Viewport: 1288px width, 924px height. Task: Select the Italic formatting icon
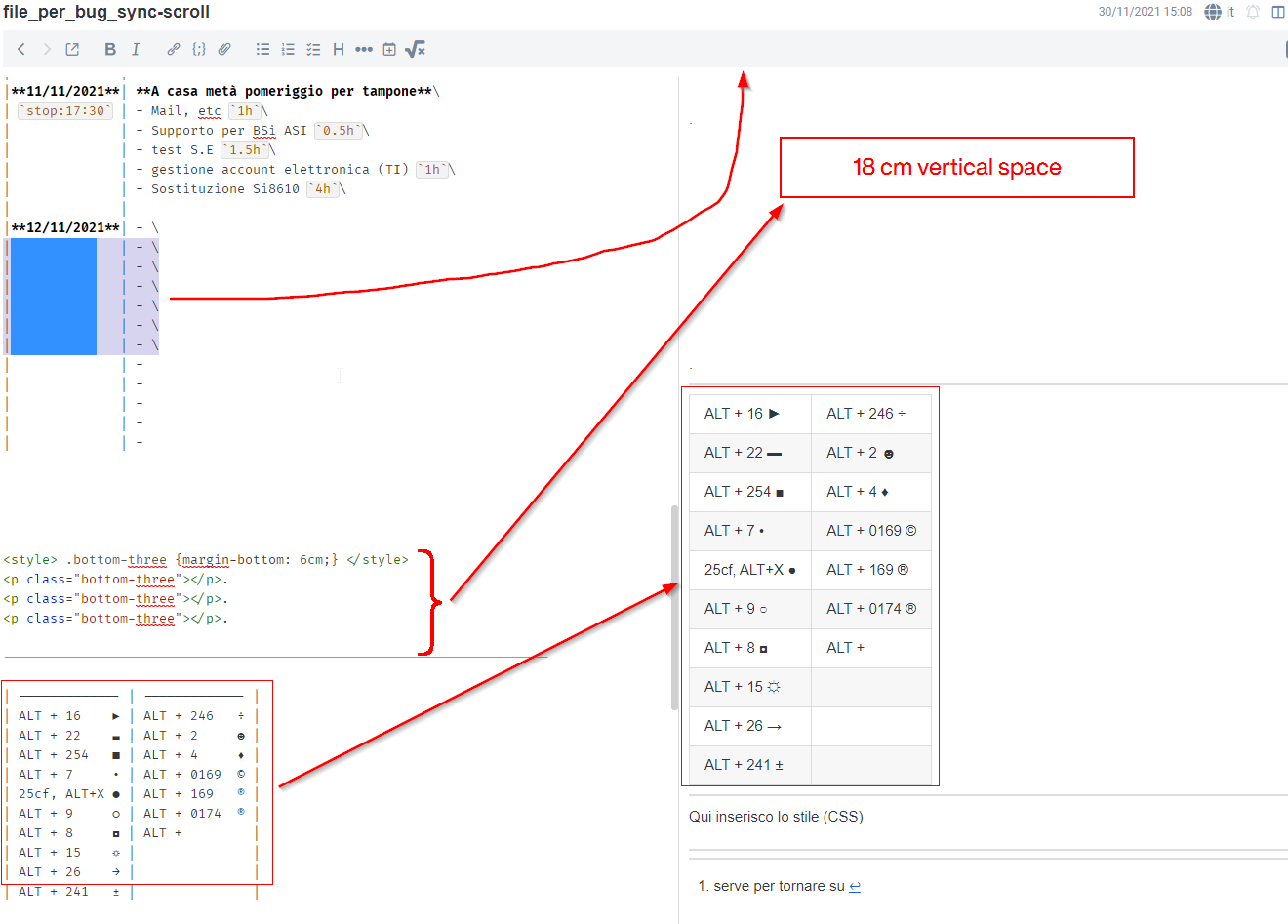(x=136, y=48)
